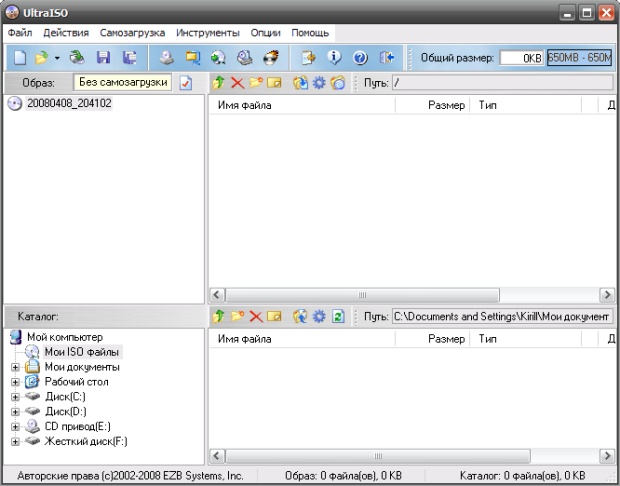Image resolution: width=620 pixels, height=486 pixels.
Task: Save the image with floppy disk icon
Action: tap(103, 58)
